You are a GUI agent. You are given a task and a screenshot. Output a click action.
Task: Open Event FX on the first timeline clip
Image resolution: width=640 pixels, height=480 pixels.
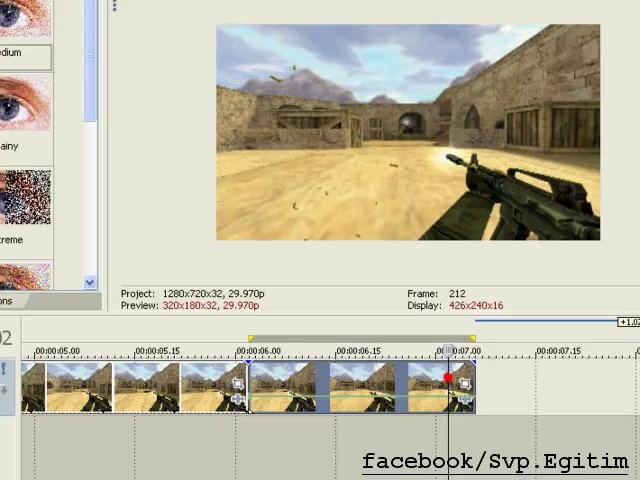[x=238, y=399]
